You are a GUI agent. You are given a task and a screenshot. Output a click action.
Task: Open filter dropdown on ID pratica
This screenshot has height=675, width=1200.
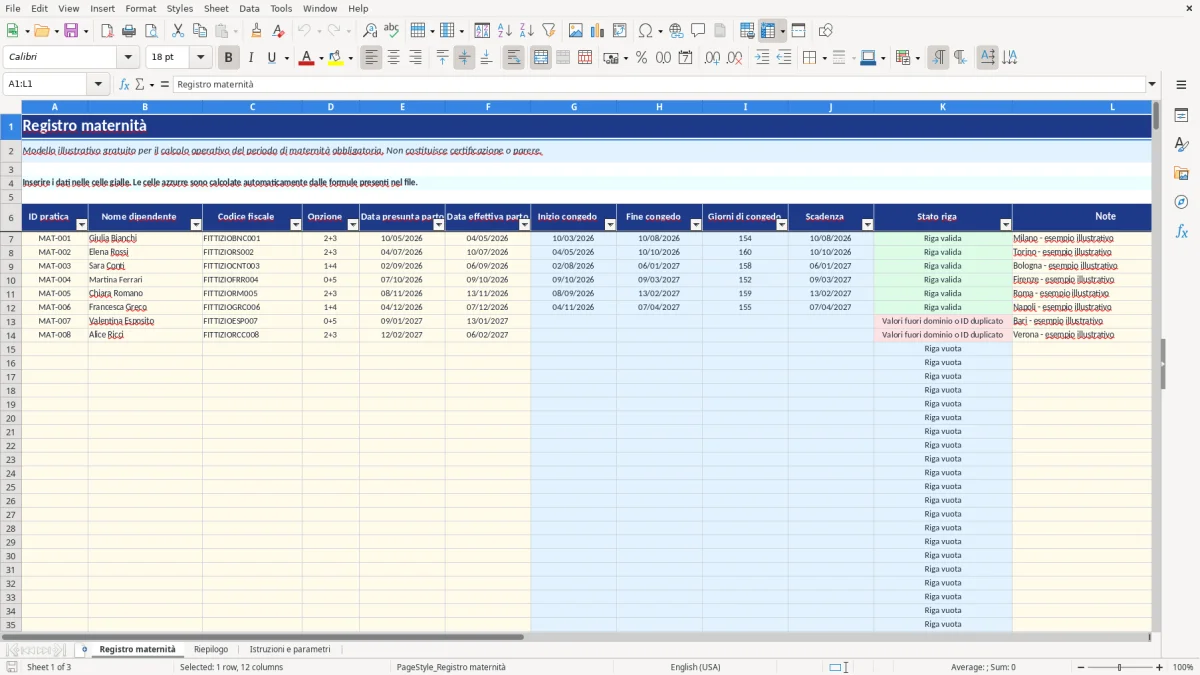[x=82, y=225]
